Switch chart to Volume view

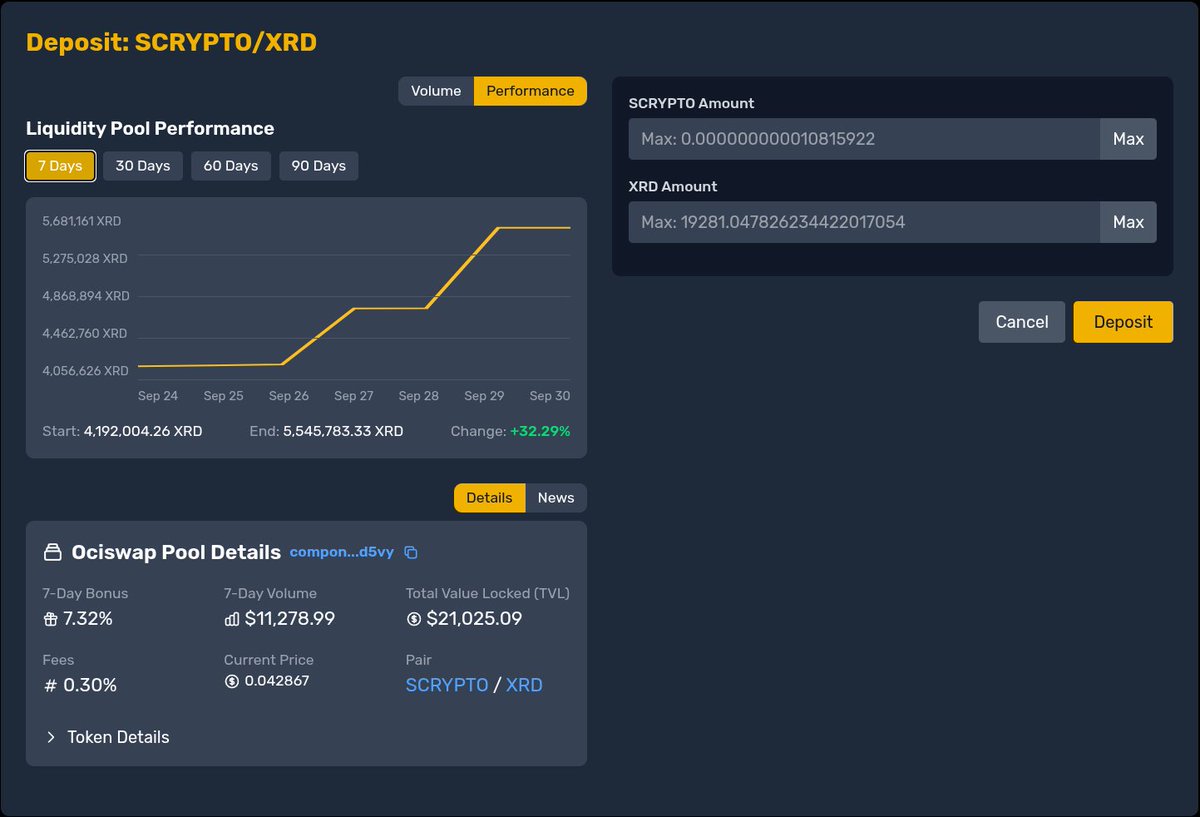click(x=436, y=91)
